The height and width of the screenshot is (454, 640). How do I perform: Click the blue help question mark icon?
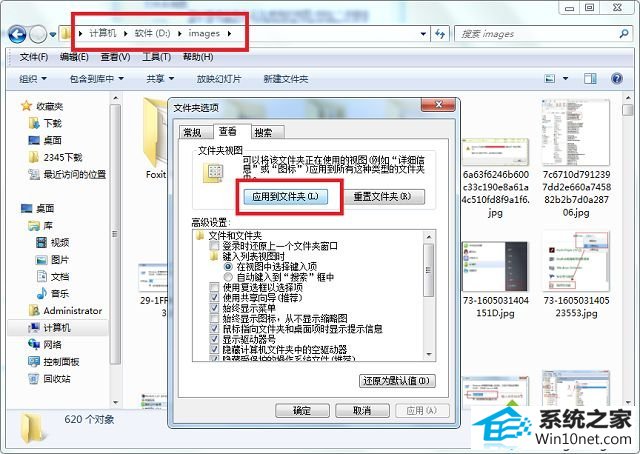[x=617, y=78]
